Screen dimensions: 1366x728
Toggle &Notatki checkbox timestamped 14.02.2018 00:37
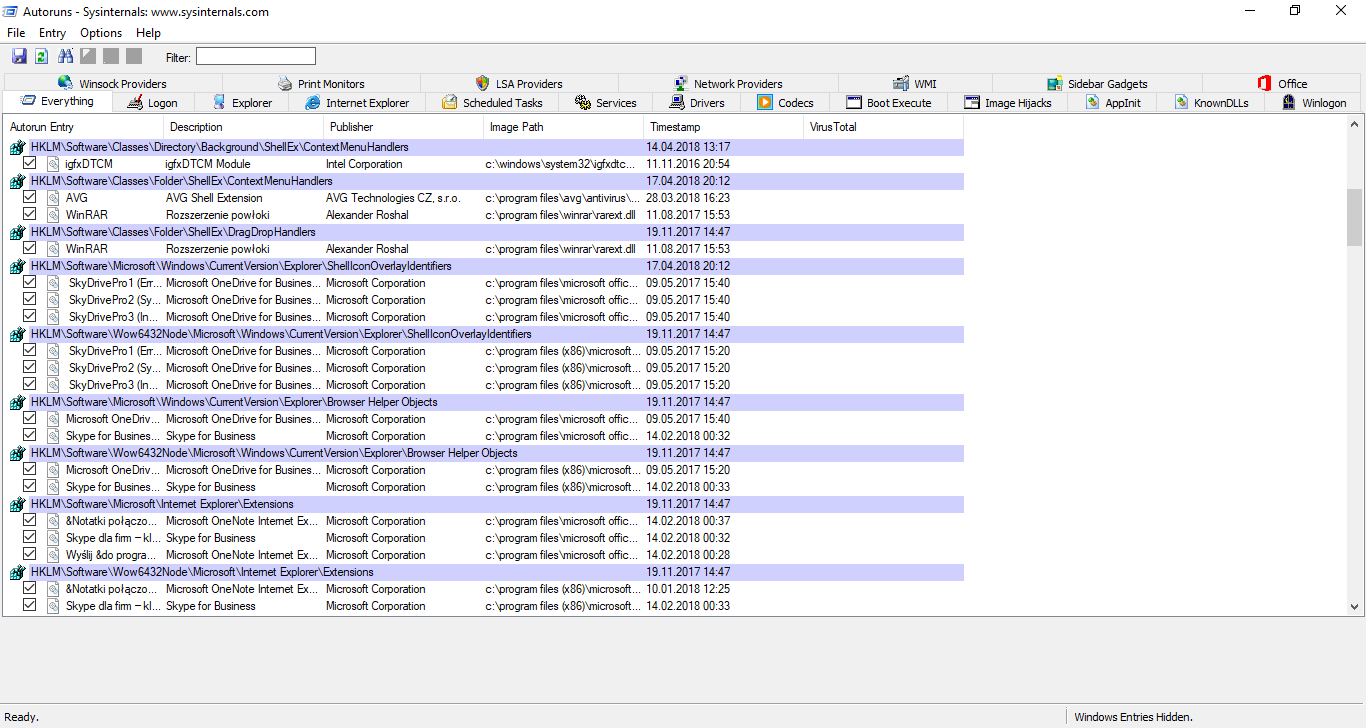[29, 520]
